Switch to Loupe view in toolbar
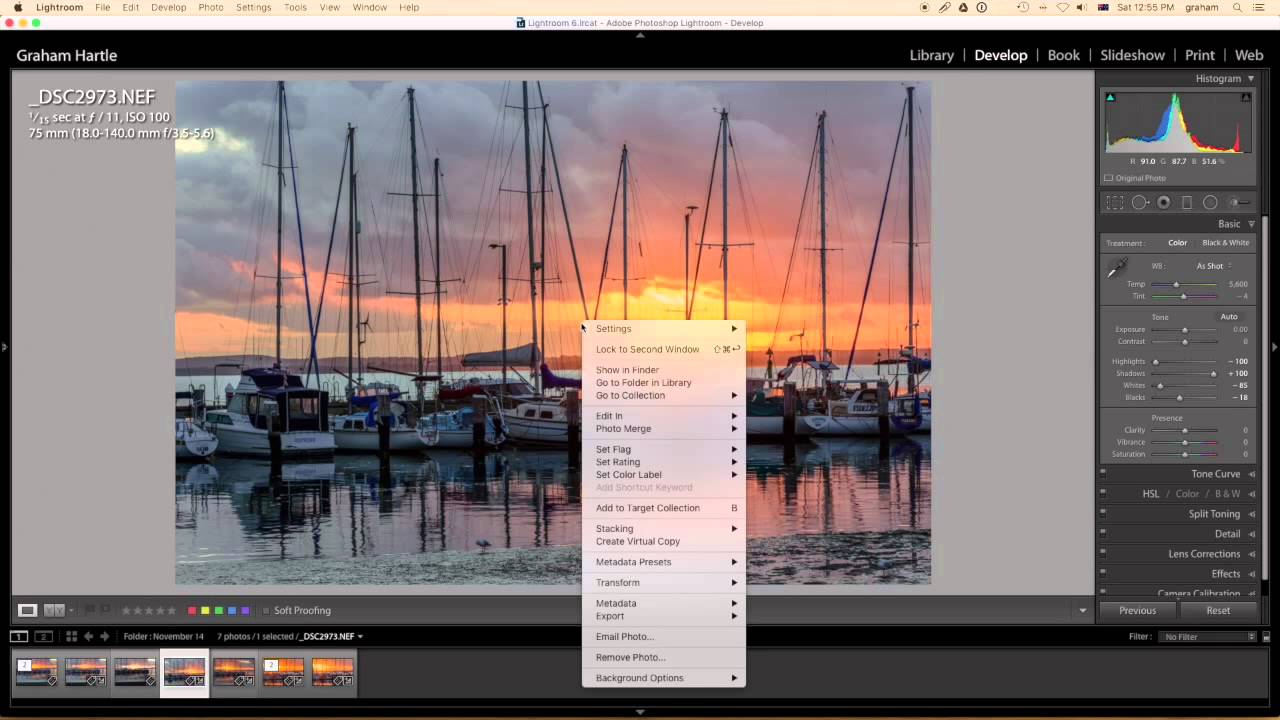1280x720 pixels. [x=28, y=610]
